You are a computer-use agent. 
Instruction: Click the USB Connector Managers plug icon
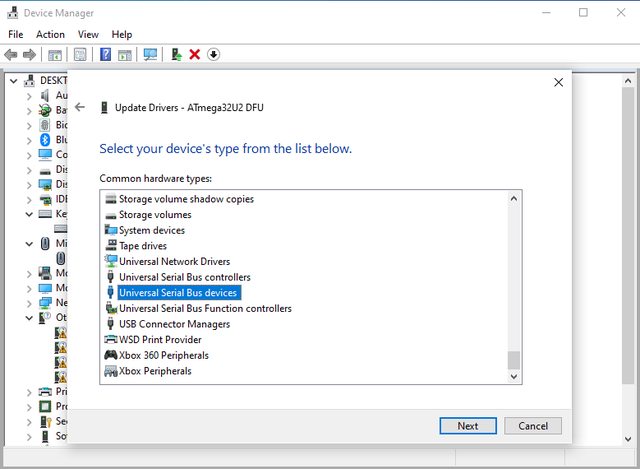click(110, 324)
